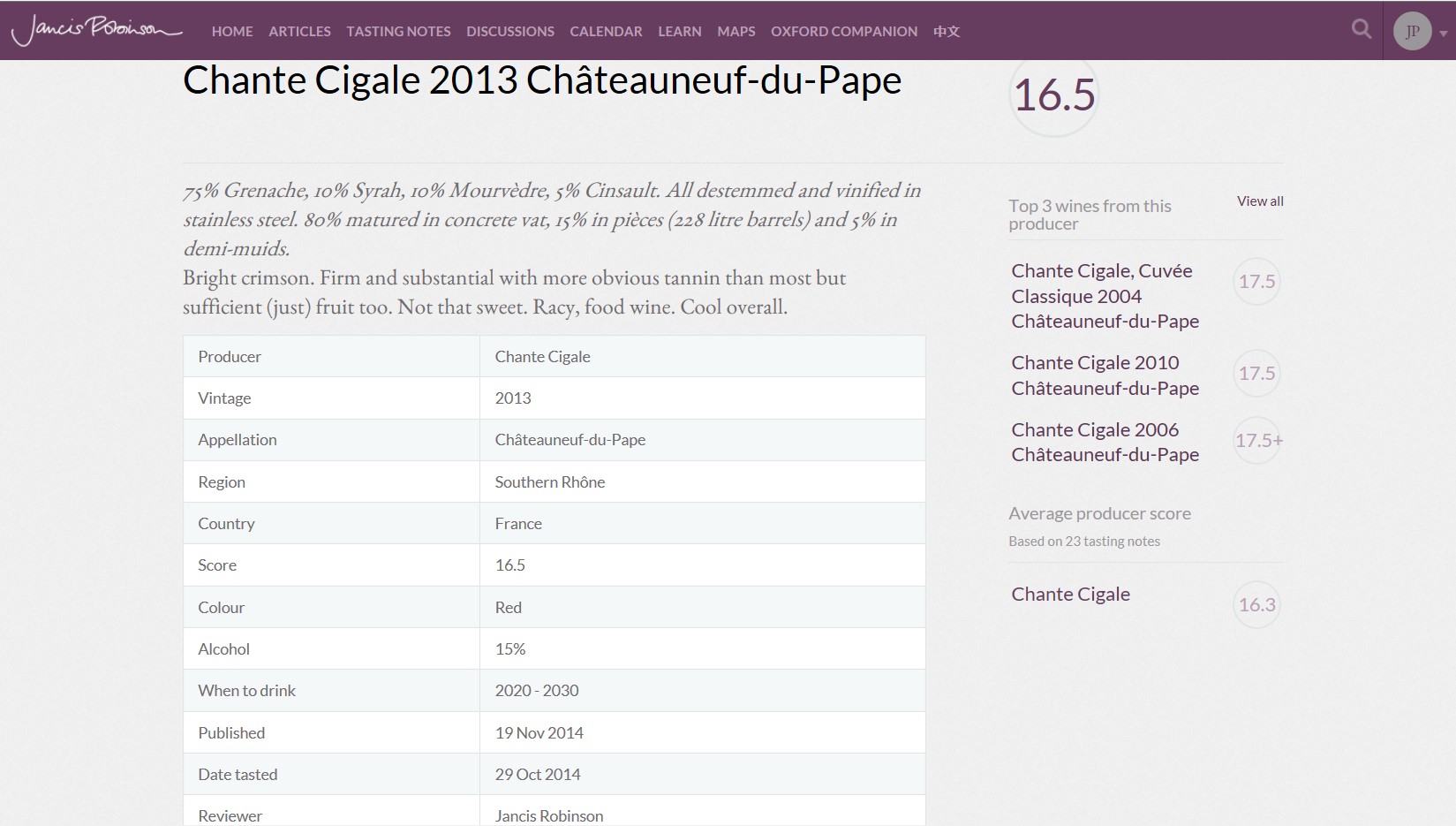Image resolution: width=1456 pixels, height=826 pixels.
Task: Click the Top 3 wines from this producer heading
Action: coord(1090,215)
